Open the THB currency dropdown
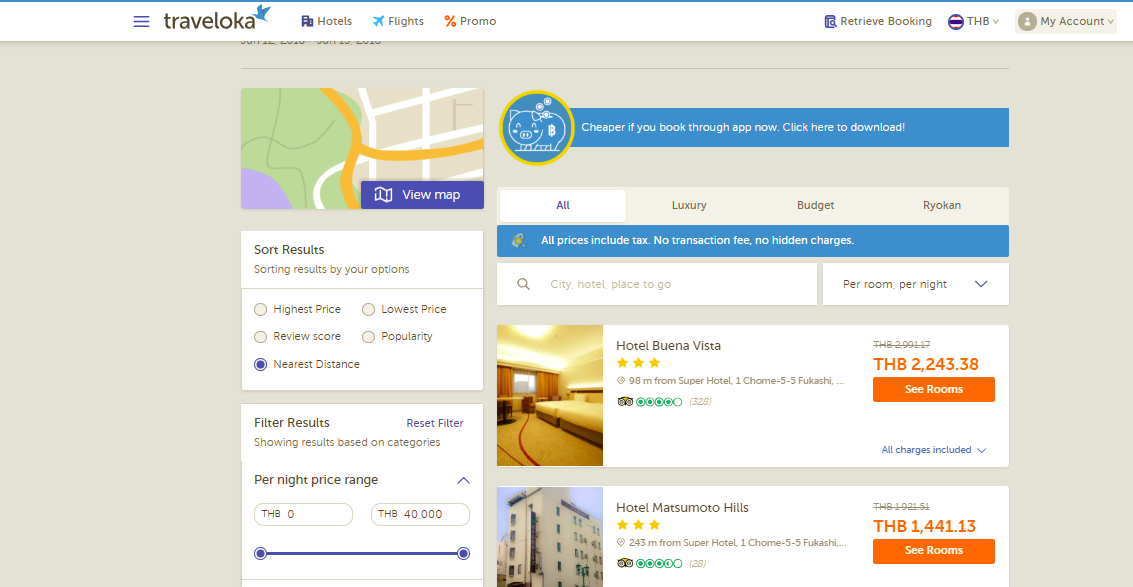 coord(973,22)
